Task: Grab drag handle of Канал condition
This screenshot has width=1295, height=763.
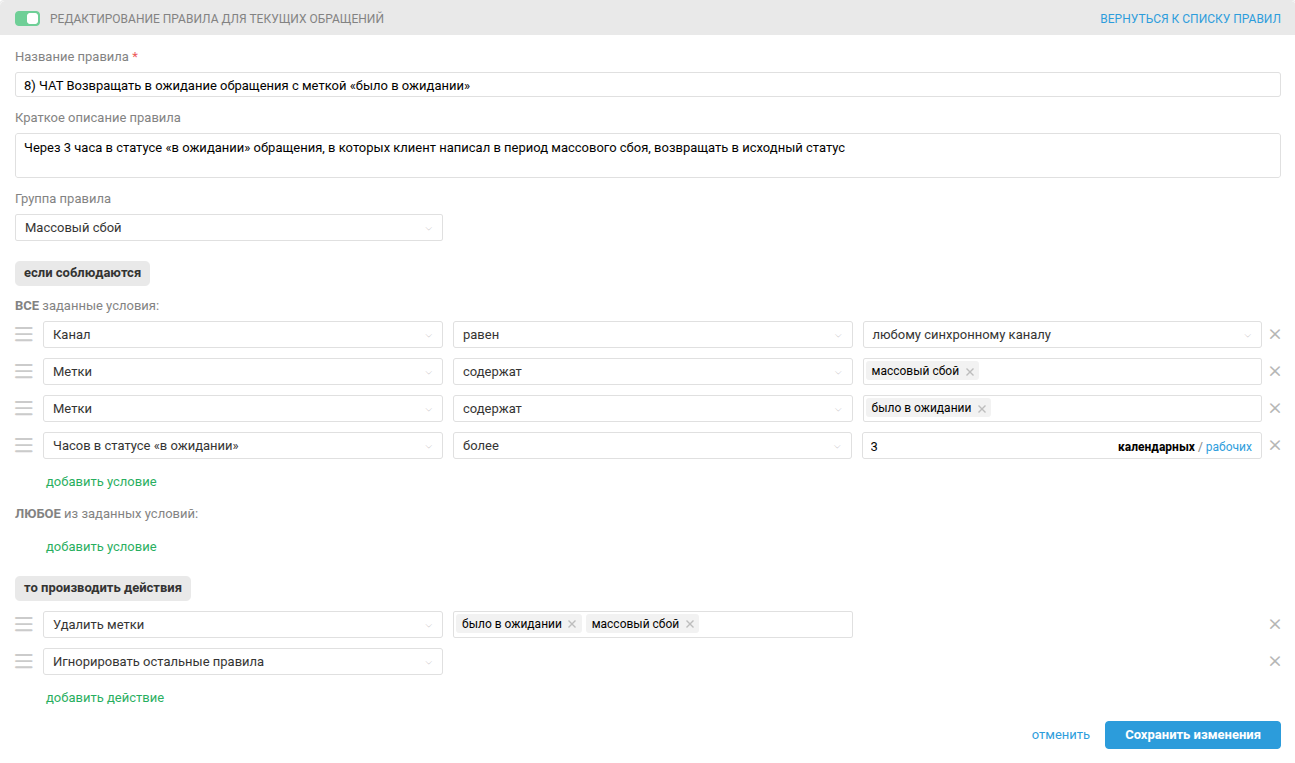Action: (x=24, y=335)
